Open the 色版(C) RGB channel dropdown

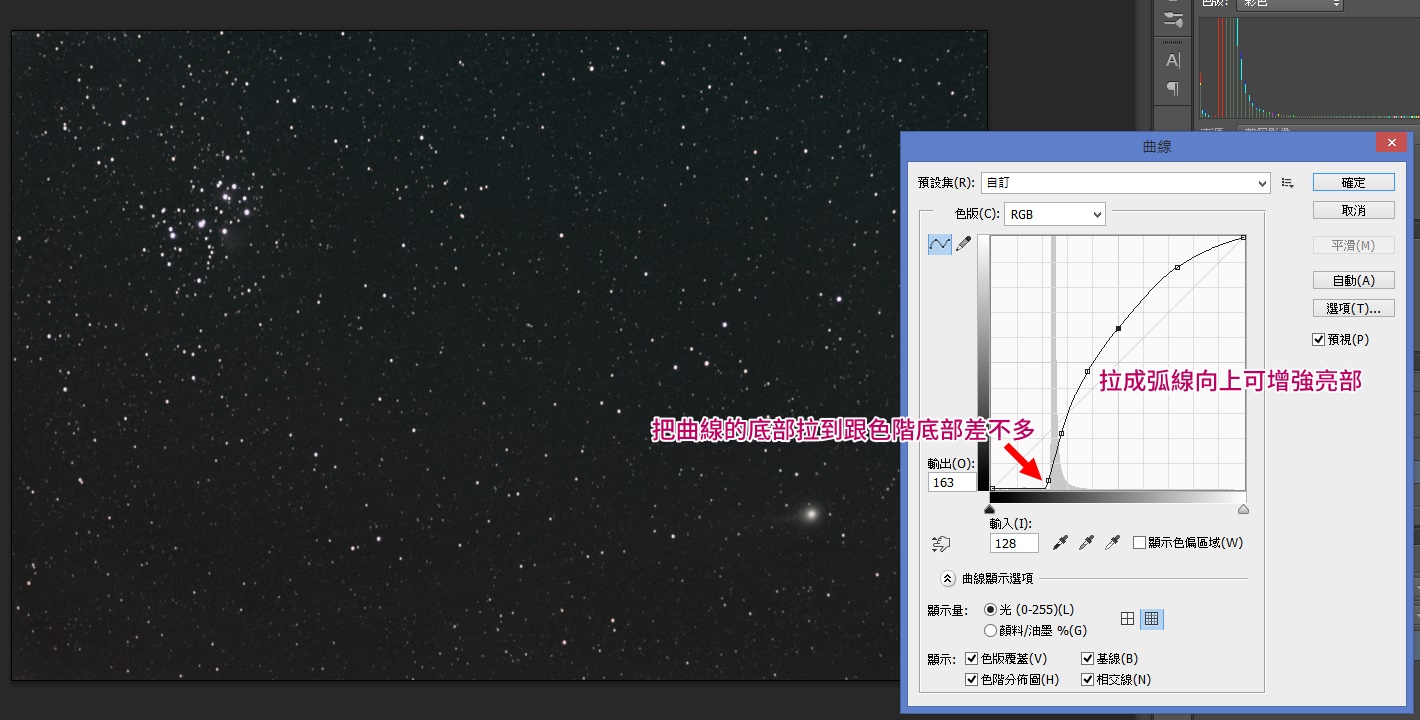(x=1055, y=214)
